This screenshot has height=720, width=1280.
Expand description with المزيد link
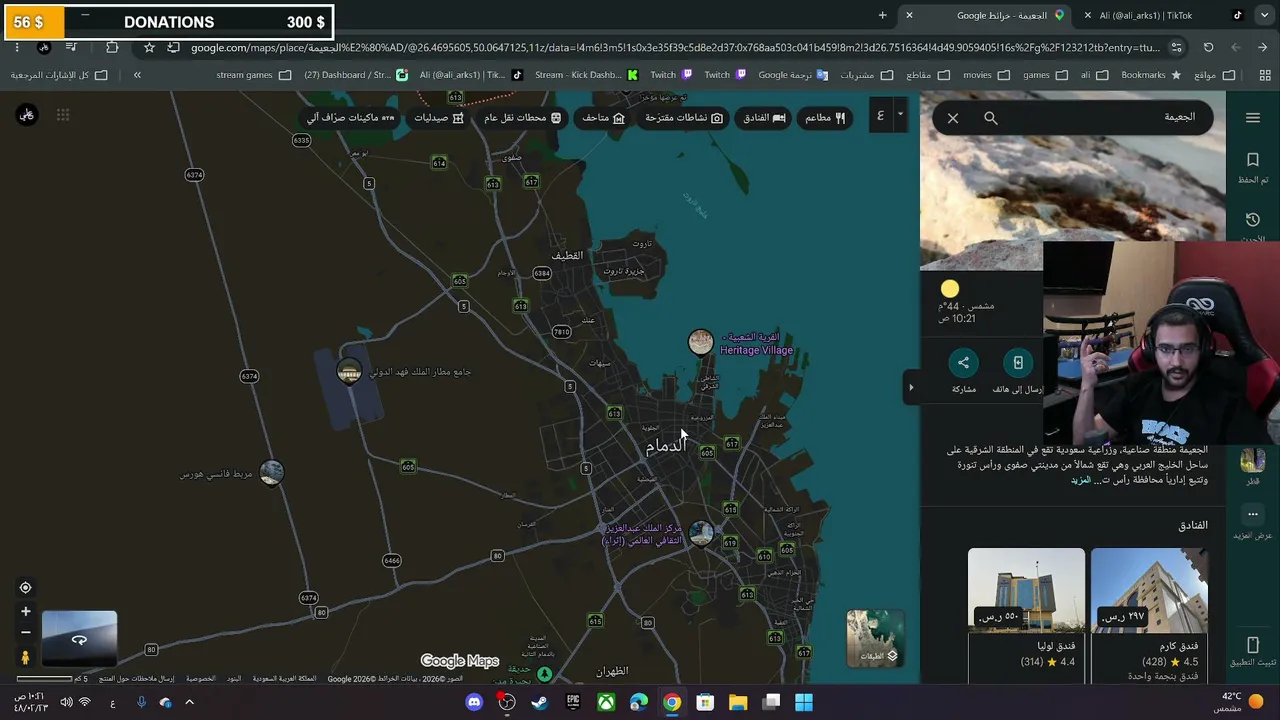click(1081, 480)
